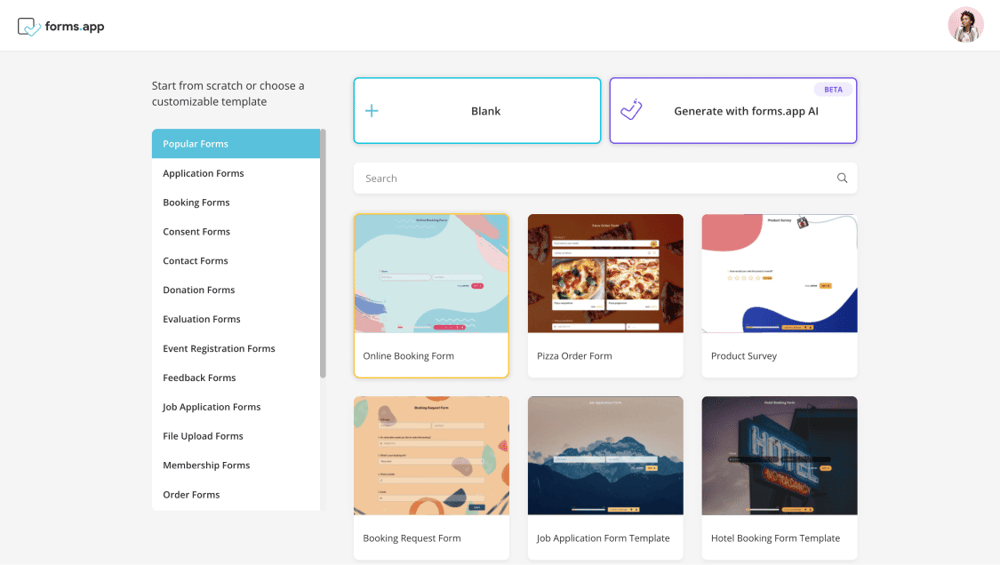Image resolution: width=1000 pixels, height=565 pixels.
Task: Open Event Registration Forms category
Action: point(219,348)
